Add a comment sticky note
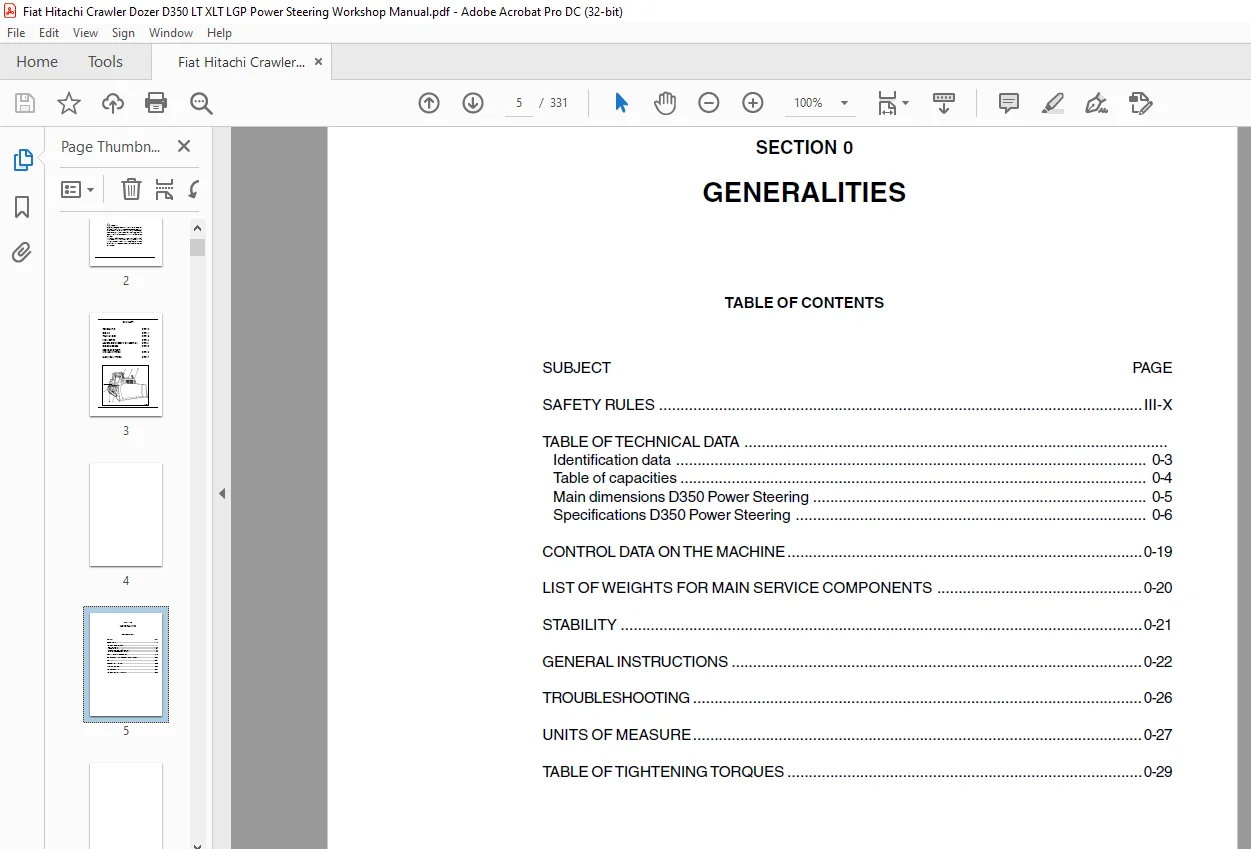The image size is (1251, 849). point(1009,103)
